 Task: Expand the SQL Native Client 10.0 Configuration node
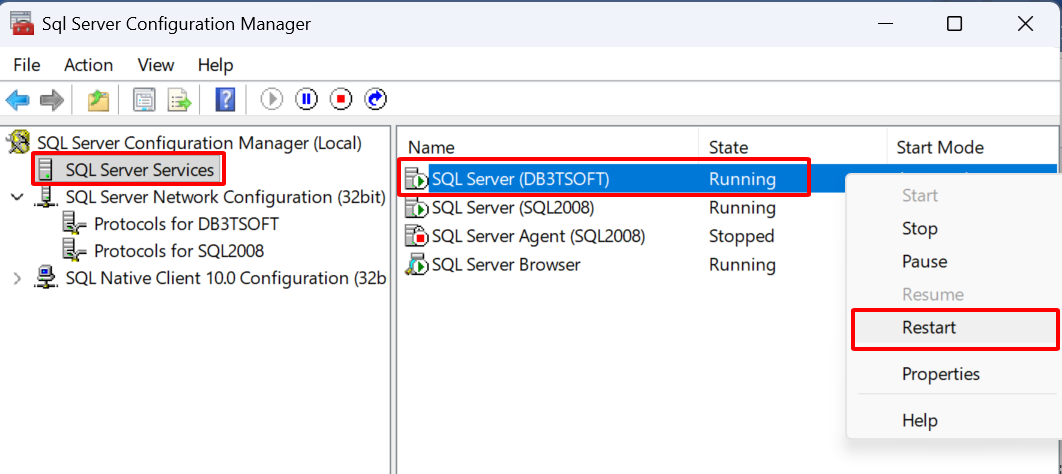pos(16,278)
